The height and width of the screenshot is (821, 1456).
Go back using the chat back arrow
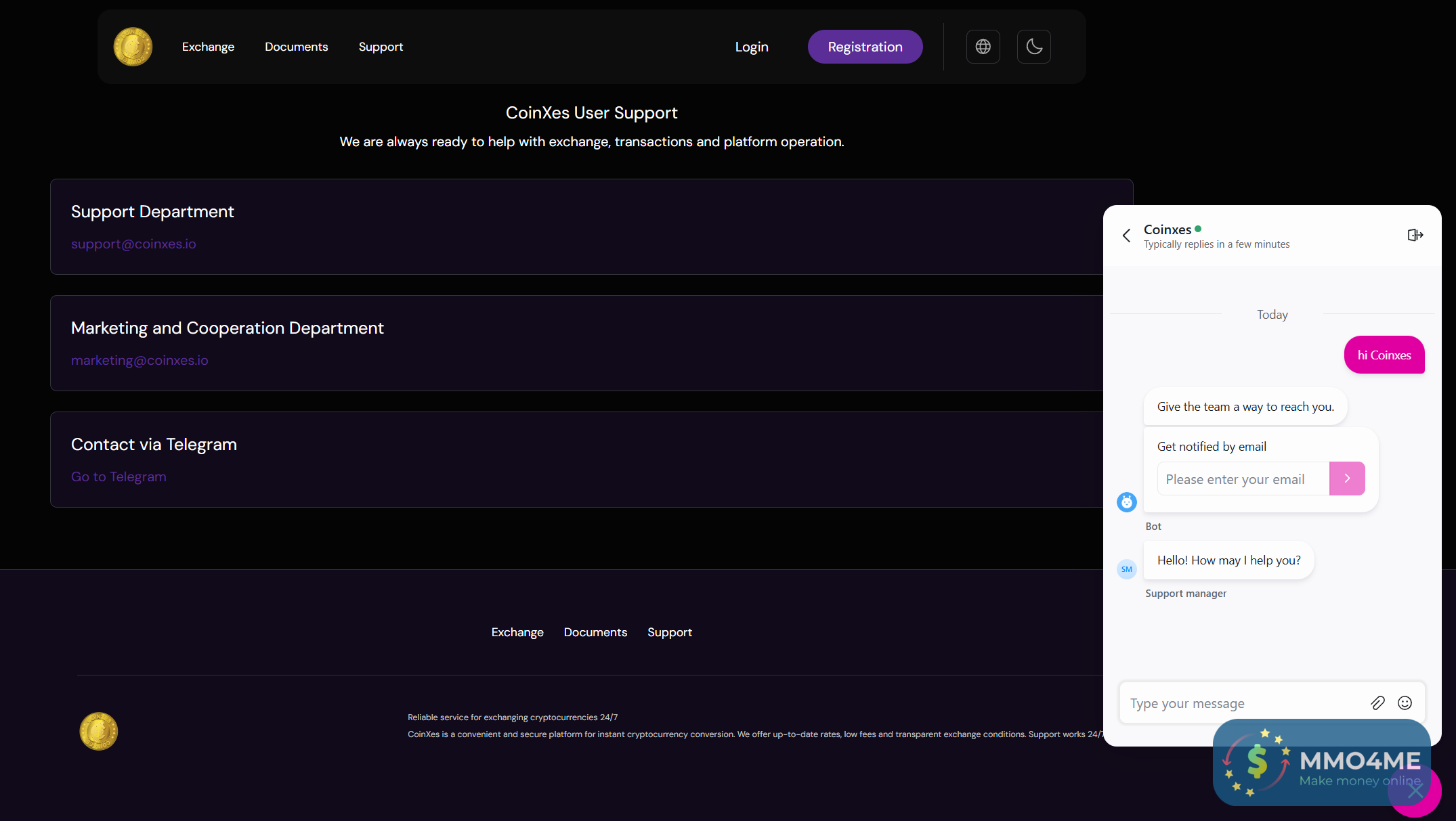pyautogui.click(x=1126, y=236)
